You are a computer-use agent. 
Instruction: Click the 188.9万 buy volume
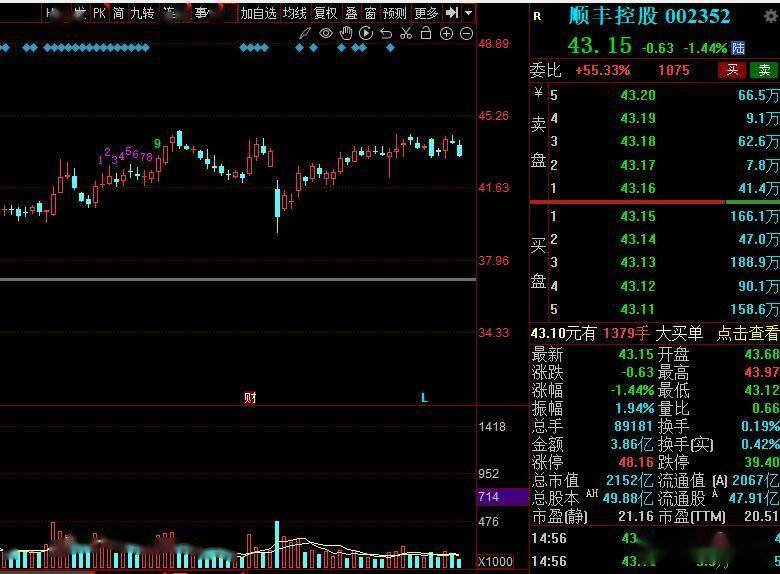click(754, 262)
